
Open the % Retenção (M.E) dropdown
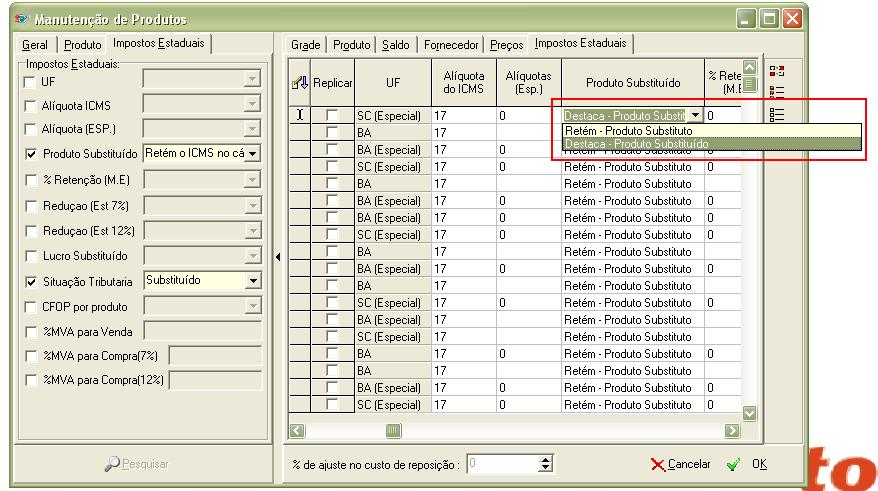click(x=253, y=180)
